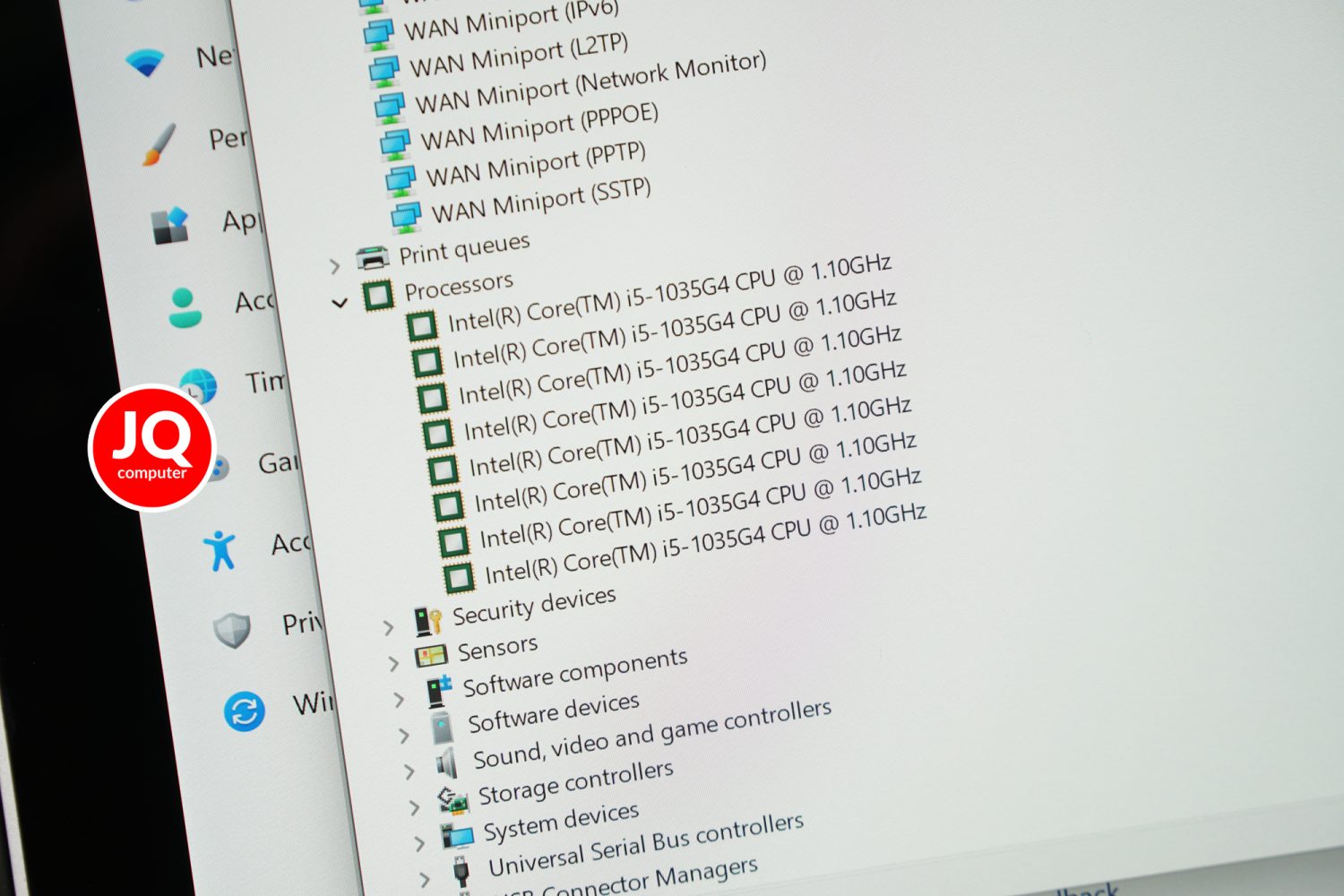Select the "Universal Serial Bus controllers" label
The height and width of the screenshot is (896, 1344).
pos(647,847)
